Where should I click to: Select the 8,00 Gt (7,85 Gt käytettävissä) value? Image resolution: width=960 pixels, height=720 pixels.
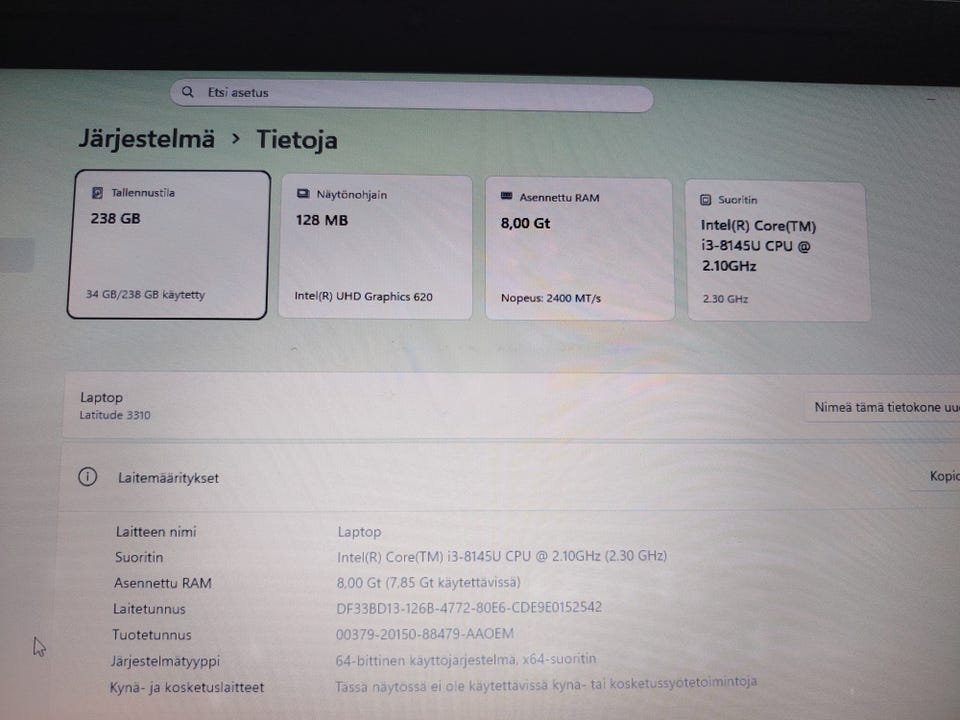pyautogui.click(x=428, y=582)
